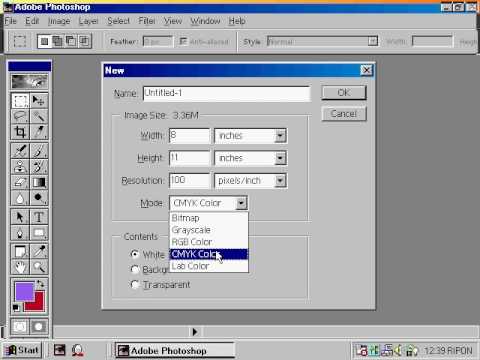
Task: Open the foreground purple color swatch
Action: [24, 291]
